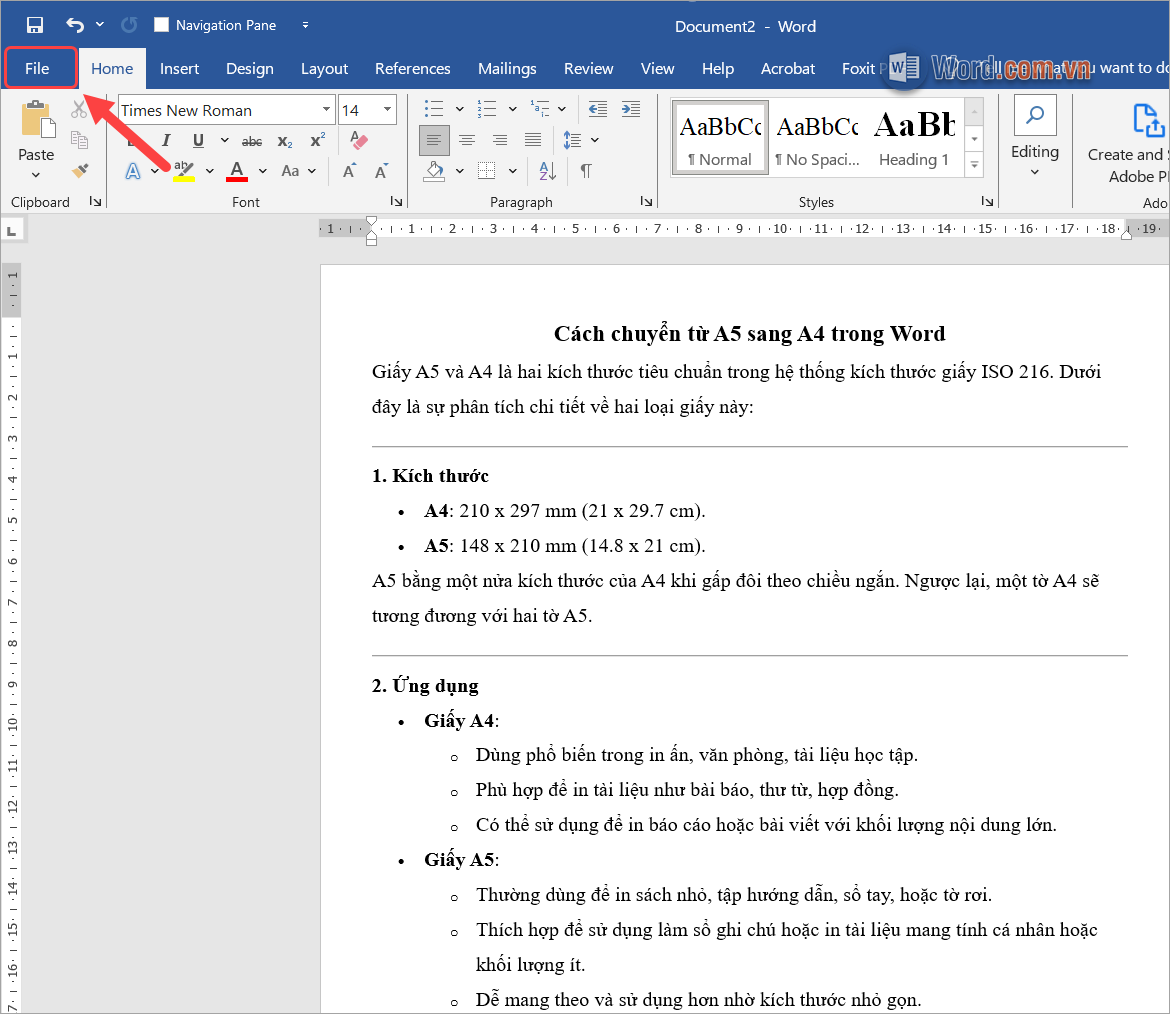1170x1014 pixels.
Task: Apply the Normal style
Action: click(x=720, y=139)
